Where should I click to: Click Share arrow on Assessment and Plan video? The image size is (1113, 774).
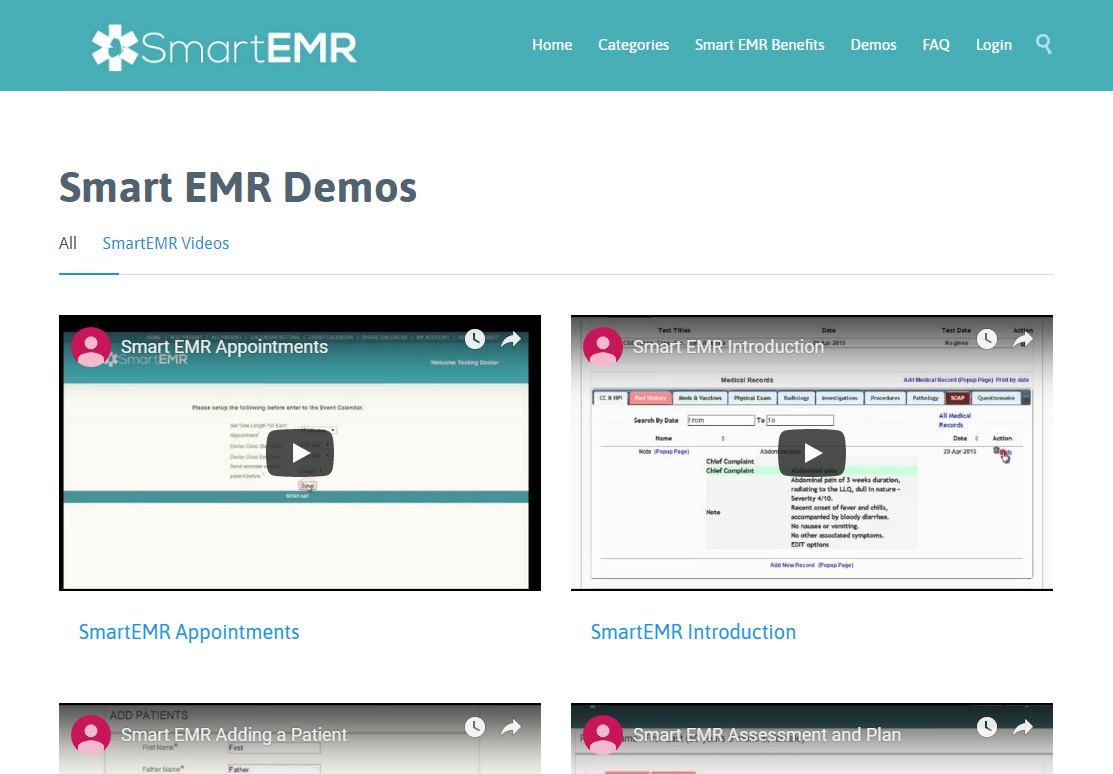tap(1023, 727)
